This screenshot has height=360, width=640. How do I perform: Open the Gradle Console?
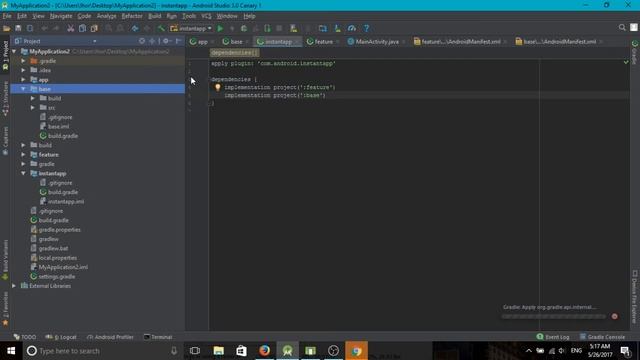tap(602, 337)
